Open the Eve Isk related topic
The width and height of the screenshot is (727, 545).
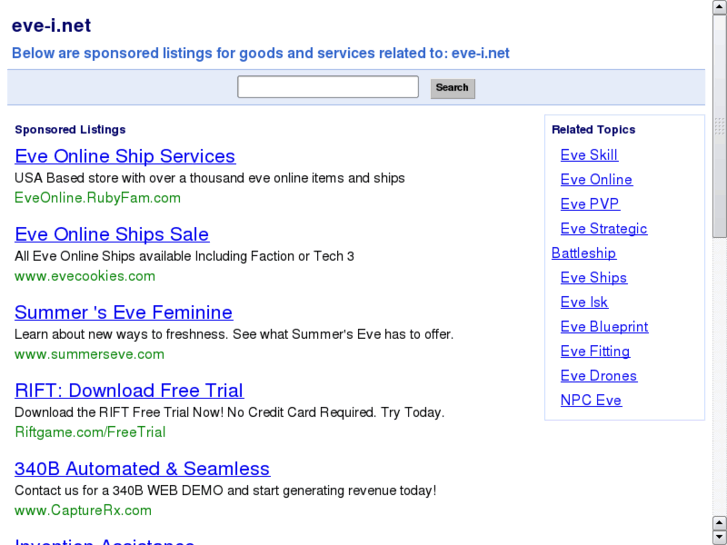click(584, 302)
